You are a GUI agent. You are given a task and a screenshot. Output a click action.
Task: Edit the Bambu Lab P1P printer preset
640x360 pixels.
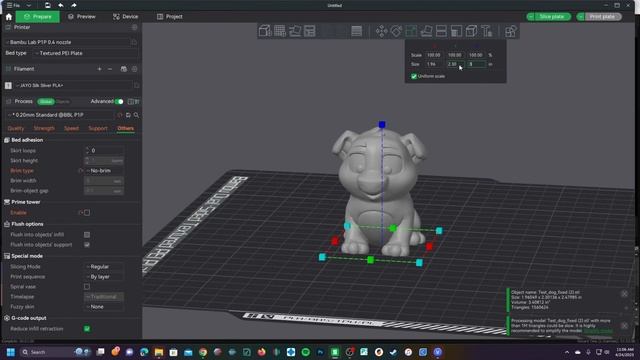click(134, 42)
